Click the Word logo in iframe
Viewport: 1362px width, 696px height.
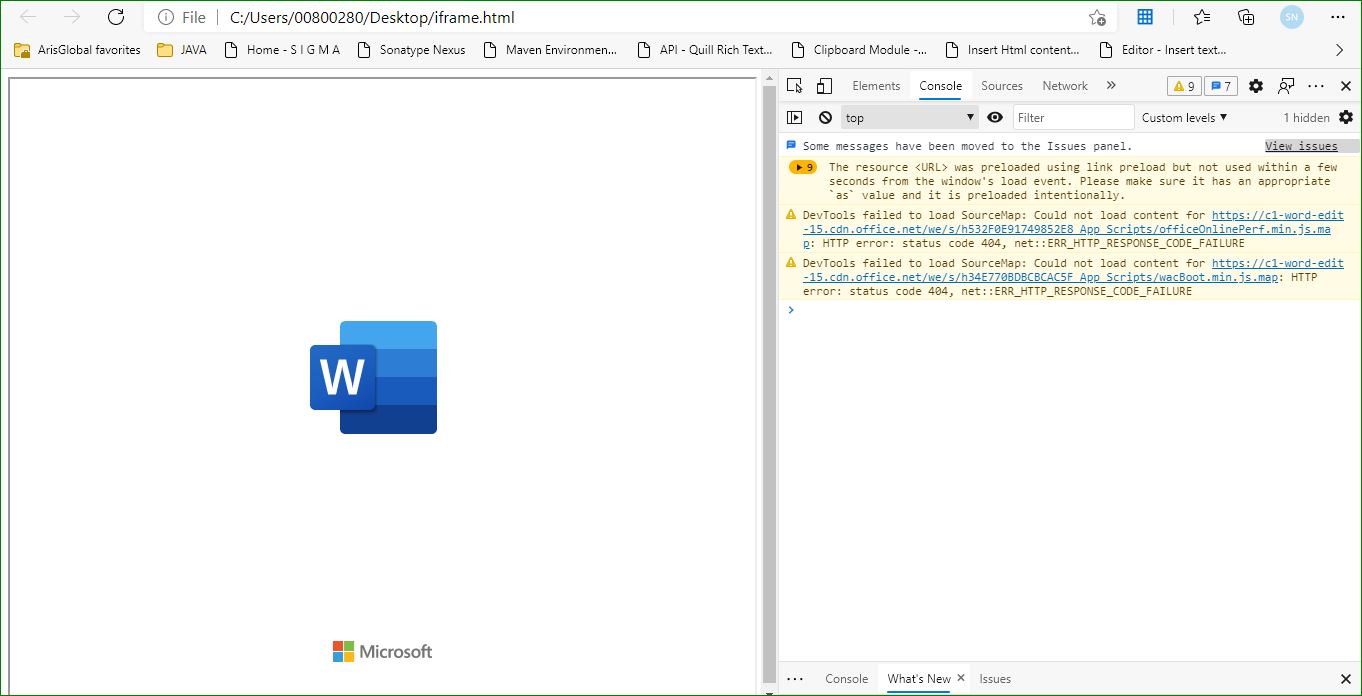(x=374, y=377)
